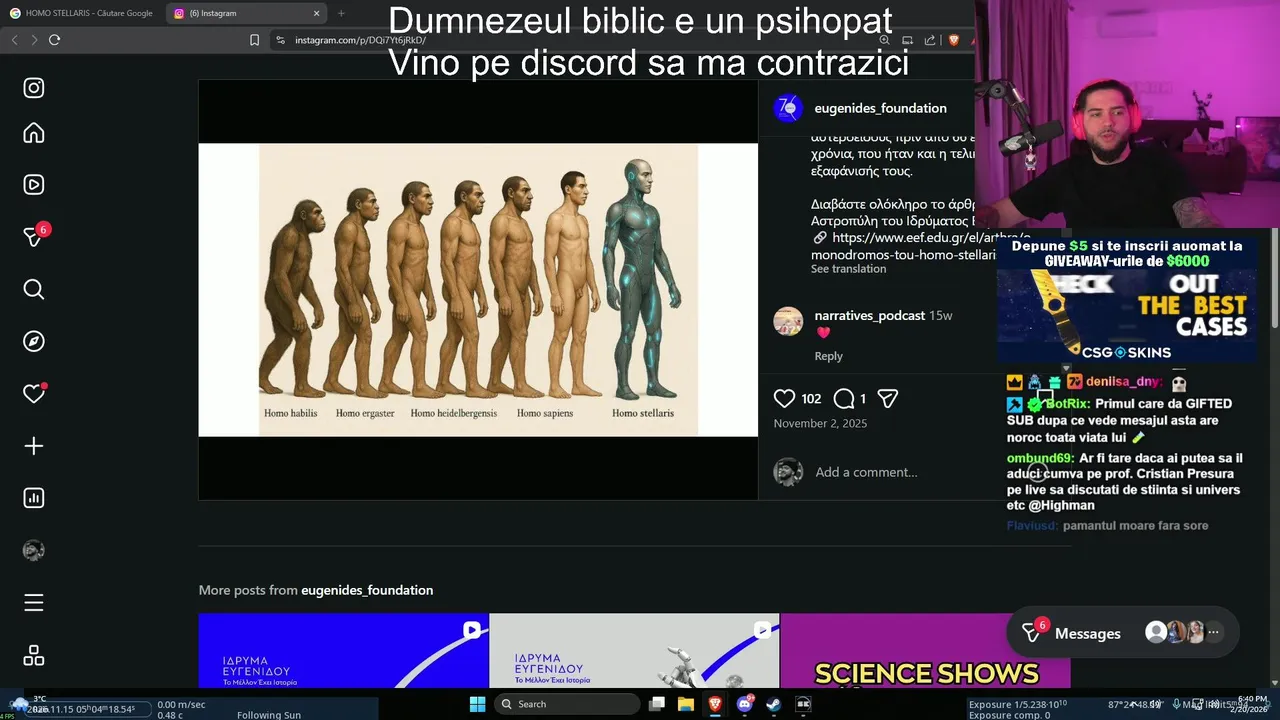Close the Instagram browser tab

coord(317,13)
